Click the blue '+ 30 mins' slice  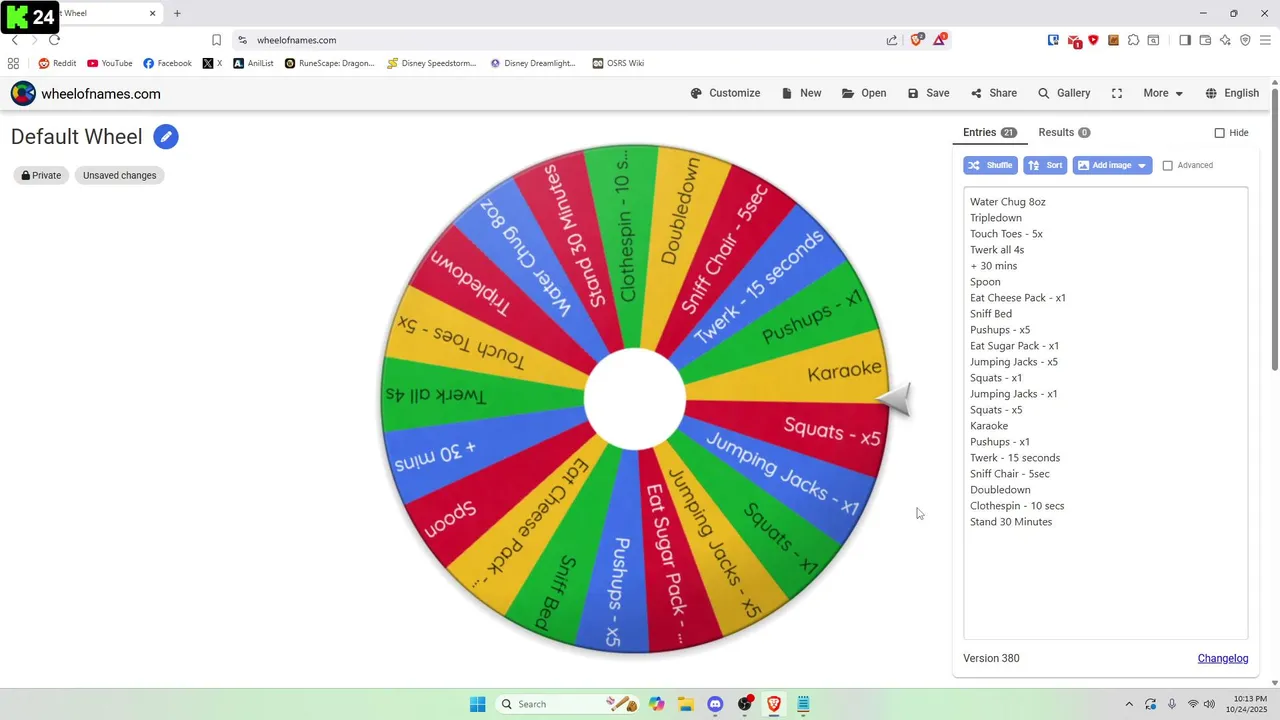click(x=436, y=455)
